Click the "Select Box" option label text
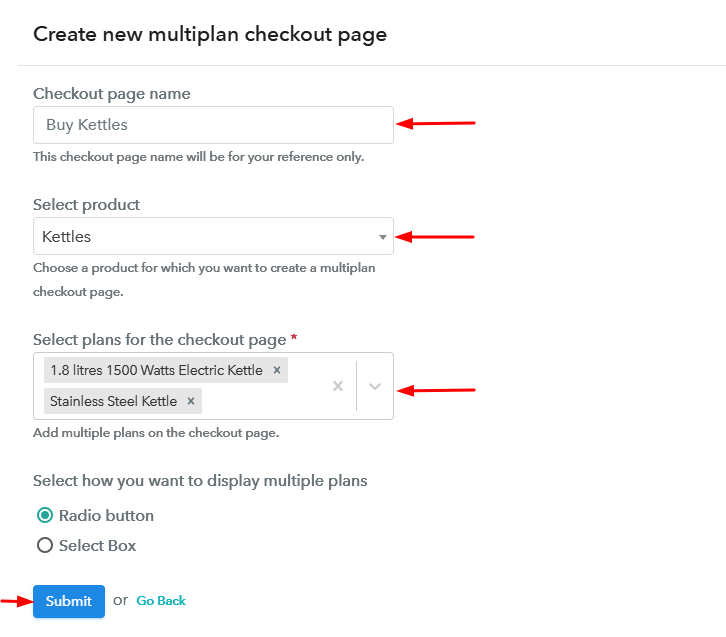The image size is (726, 637). pos(97,546)
